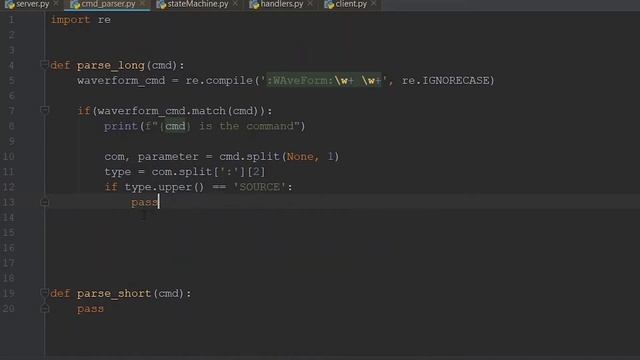The width and height of the screenshot is (640, 360).
Task: Place cursor on empty line 15
Action: (x=343, y=233)
